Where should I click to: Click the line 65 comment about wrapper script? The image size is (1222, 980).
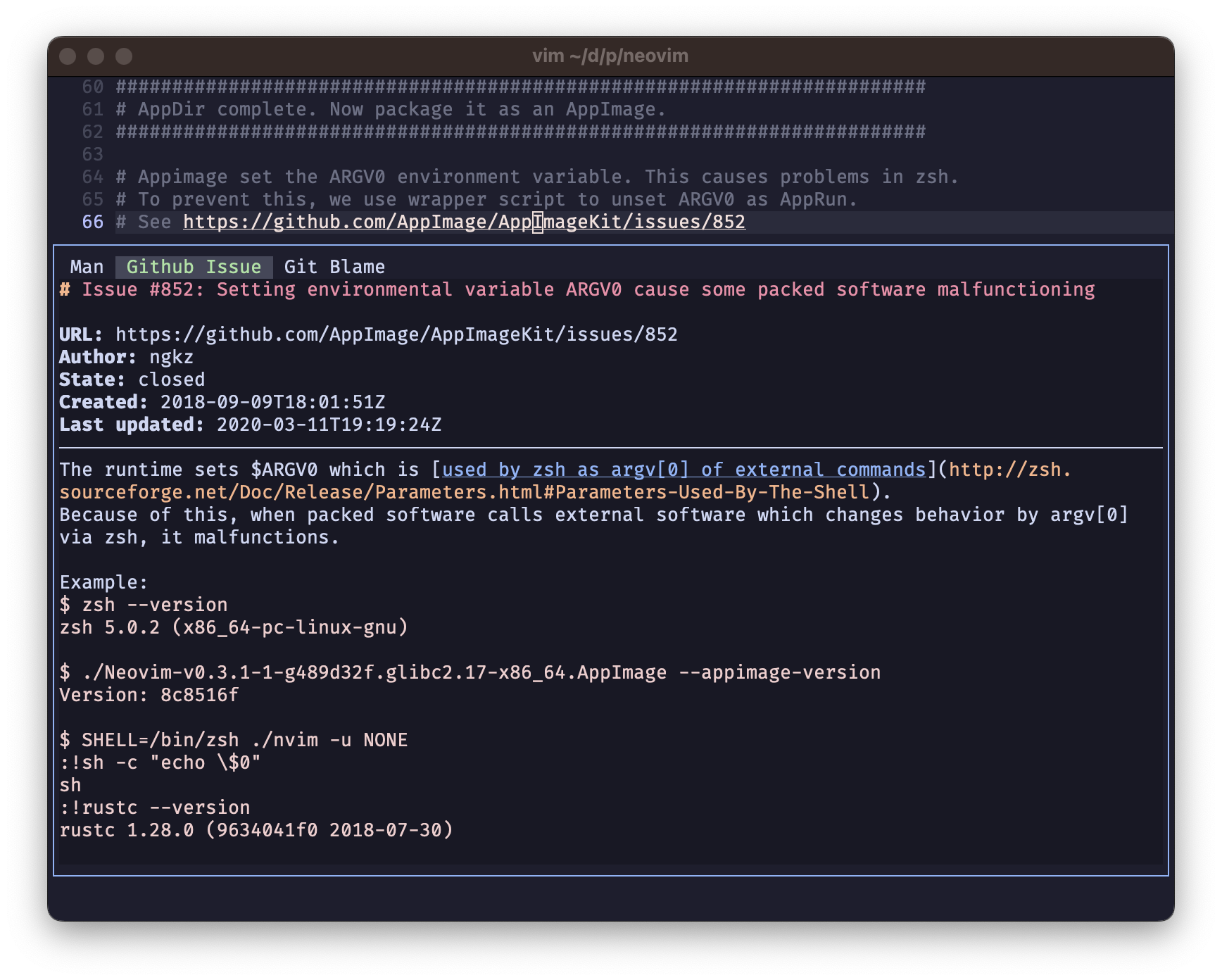[486, 199]
